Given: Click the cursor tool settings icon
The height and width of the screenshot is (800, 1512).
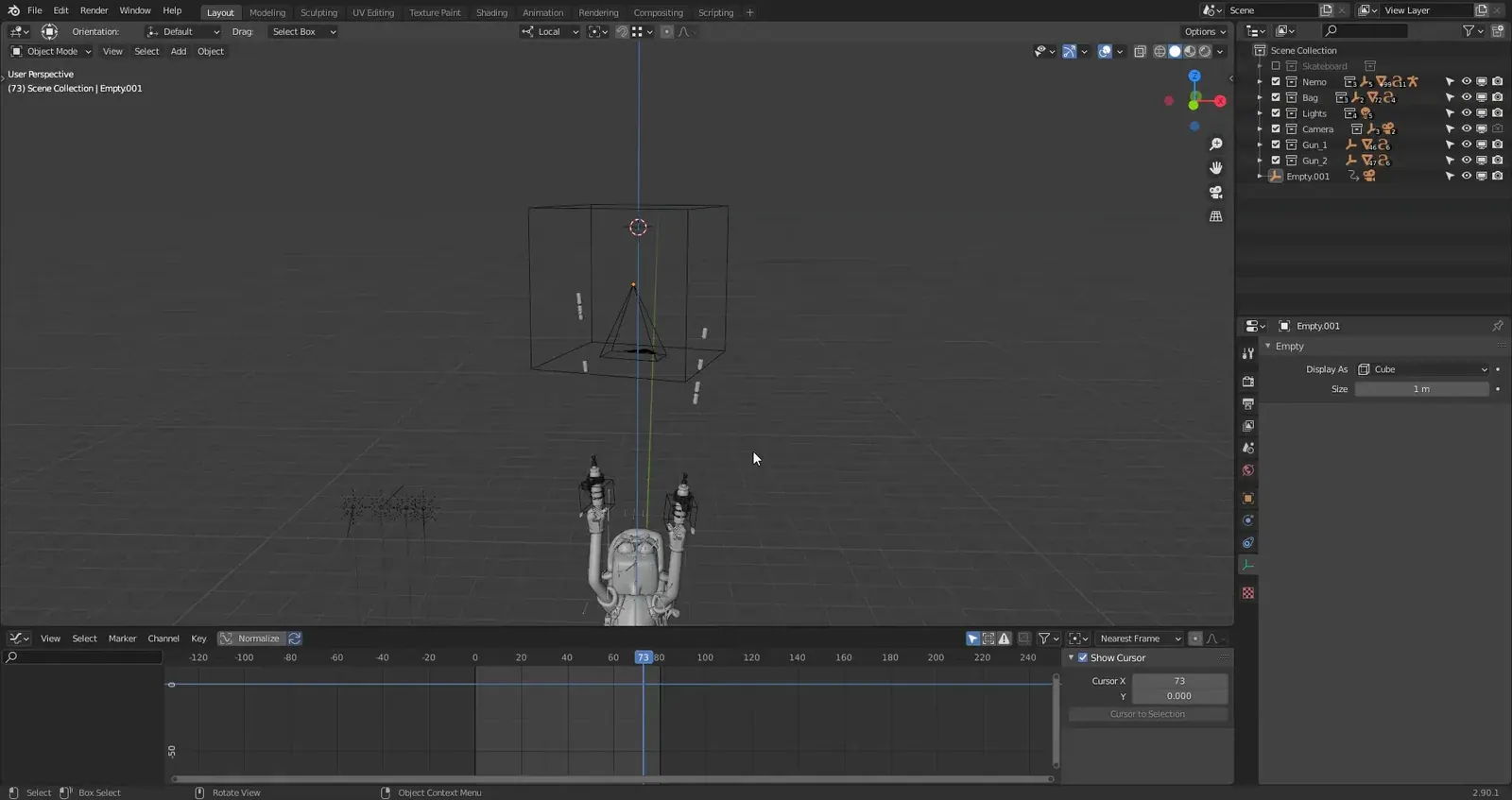Looking at the screenshot, I should [50, 31].
